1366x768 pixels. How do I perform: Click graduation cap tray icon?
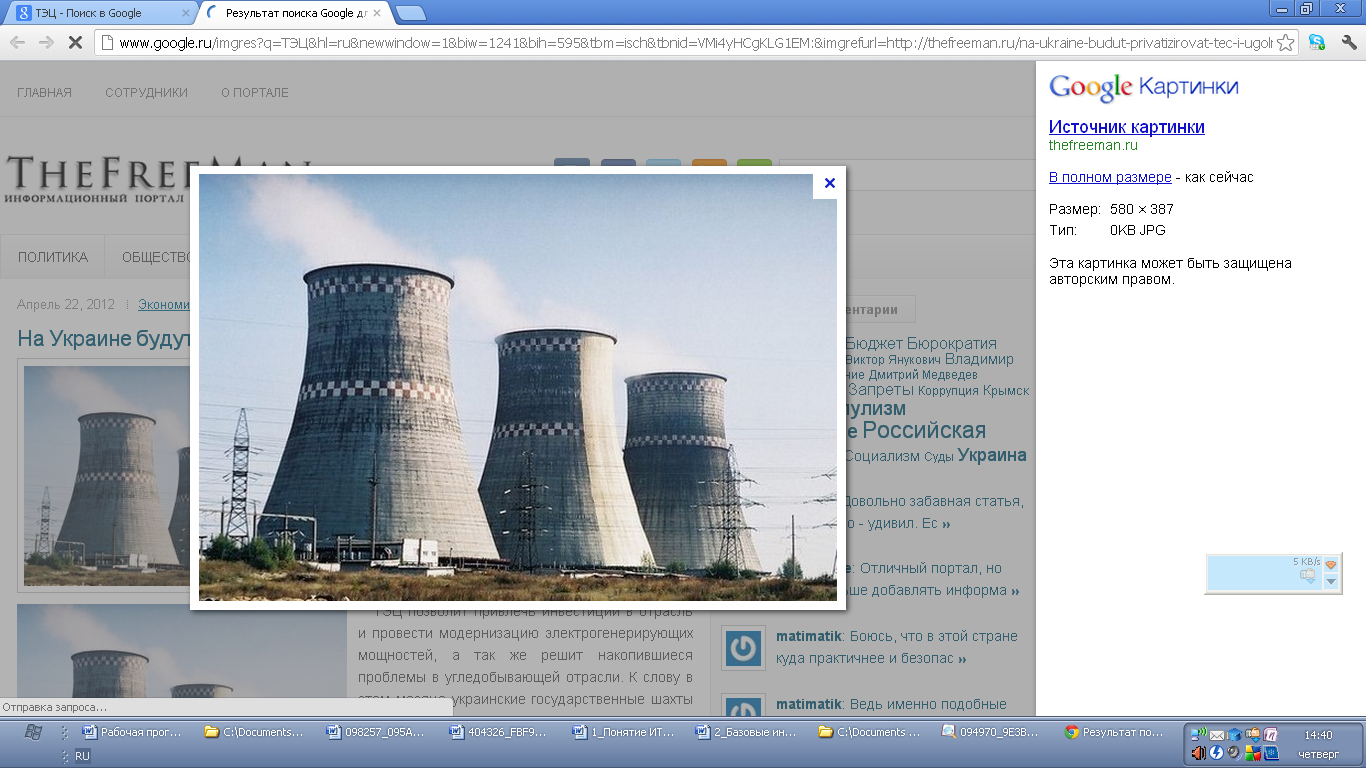1235,735
